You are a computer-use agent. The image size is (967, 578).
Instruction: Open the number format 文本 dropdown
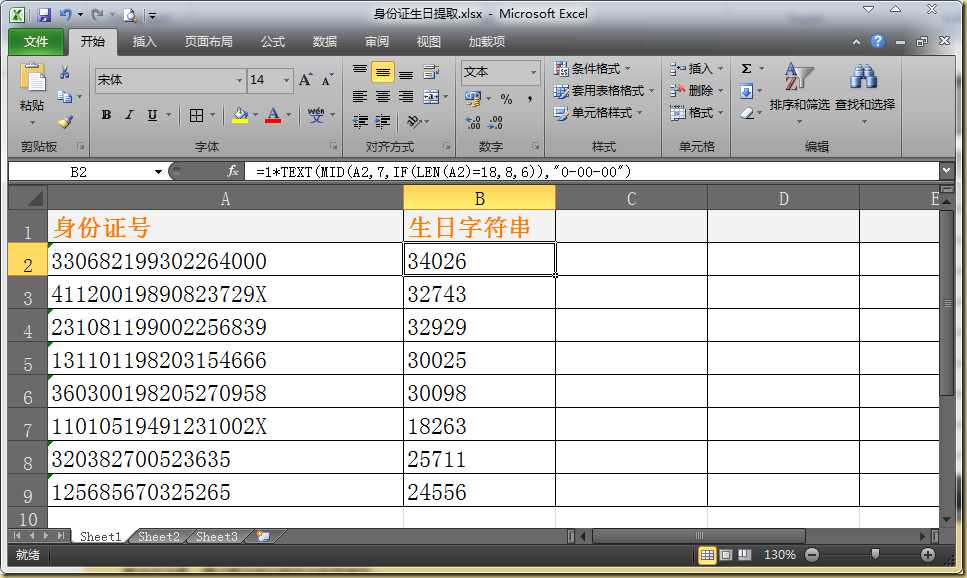(533, 72)
